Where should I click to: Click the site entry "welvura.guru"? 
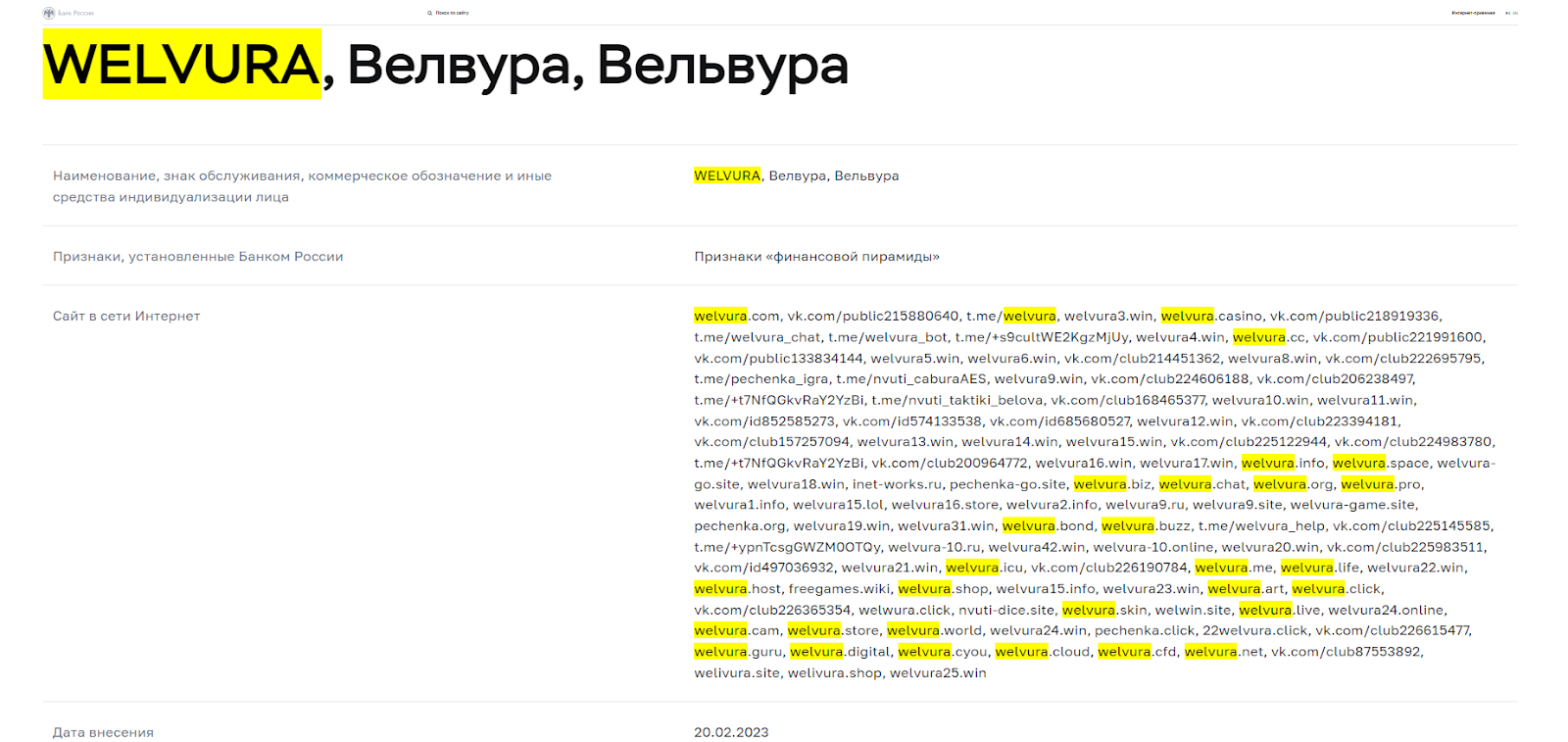click(738, 652)
